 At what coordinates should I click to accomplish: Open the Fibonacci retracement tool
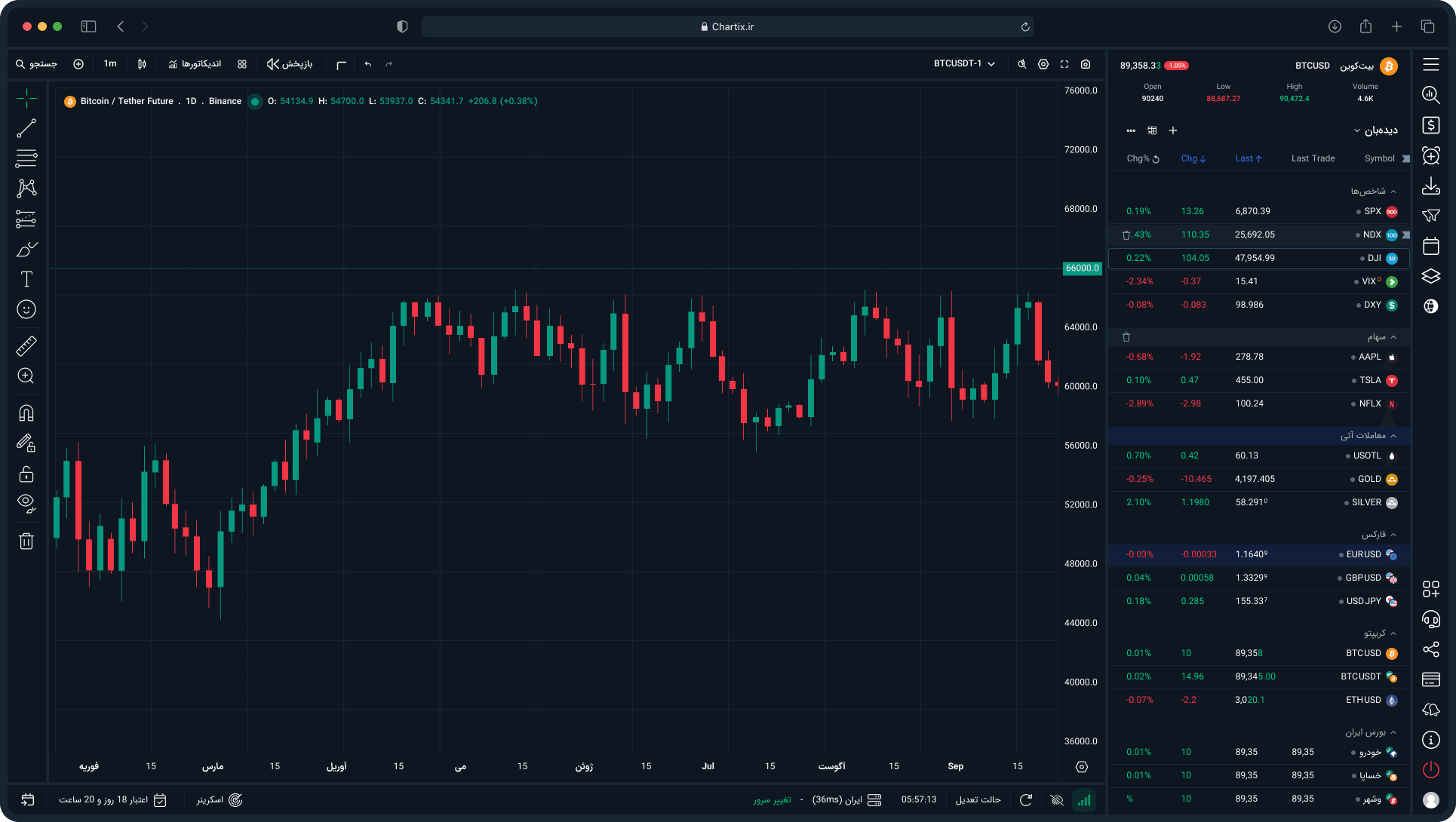pos(26,158)
